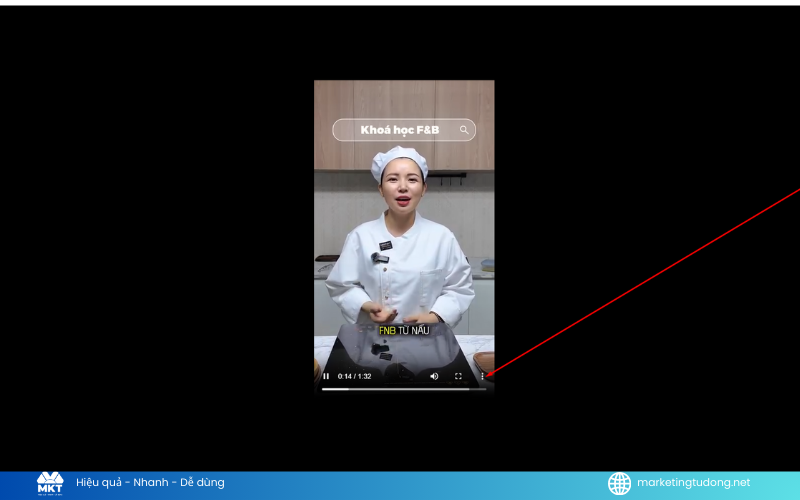This screenshot has width=800, height=500.
Task: Click the globe icon beside marketingtudong.net
Action: tap(619, 483)
